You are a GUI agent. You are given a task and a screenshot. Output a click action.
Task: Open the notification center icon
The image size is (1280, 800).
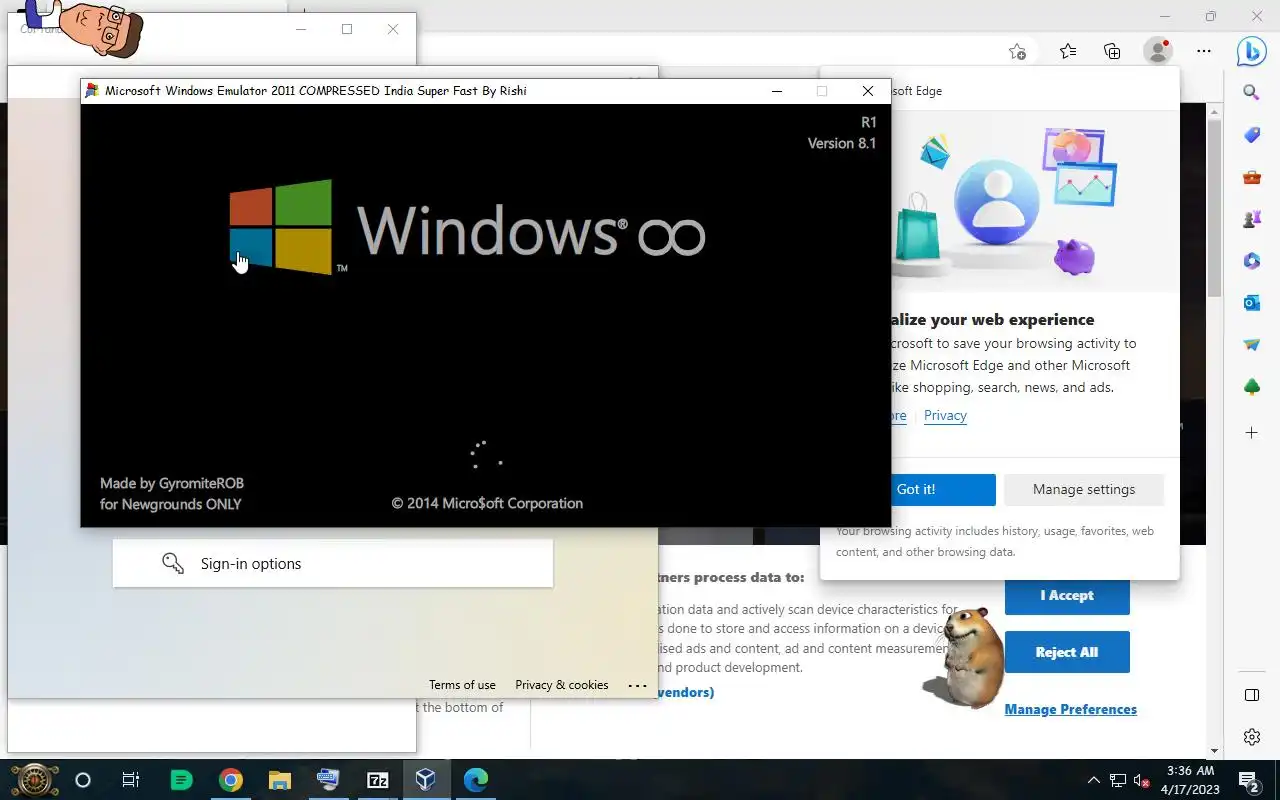click(x=1248, y=780)
